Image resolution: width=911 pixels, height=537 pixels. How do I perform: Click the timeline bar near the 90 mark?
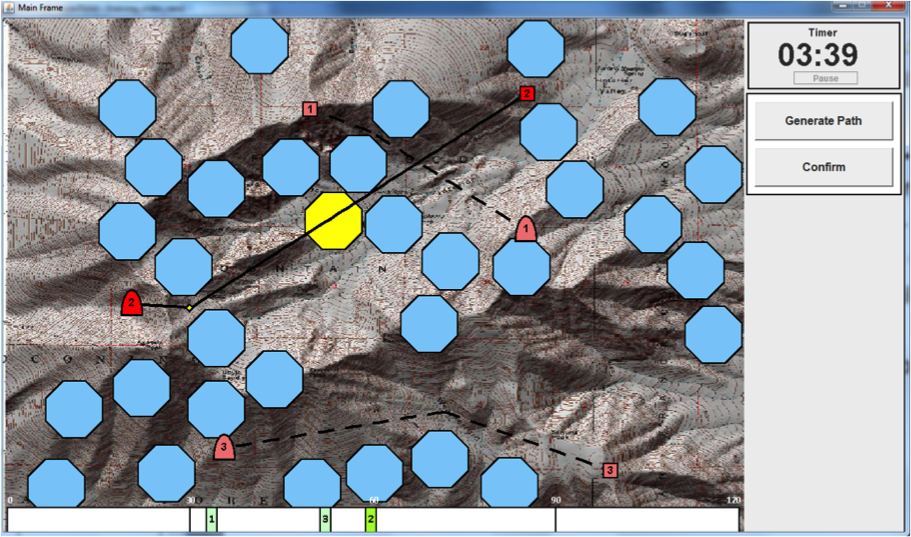[x=556, y=520]
